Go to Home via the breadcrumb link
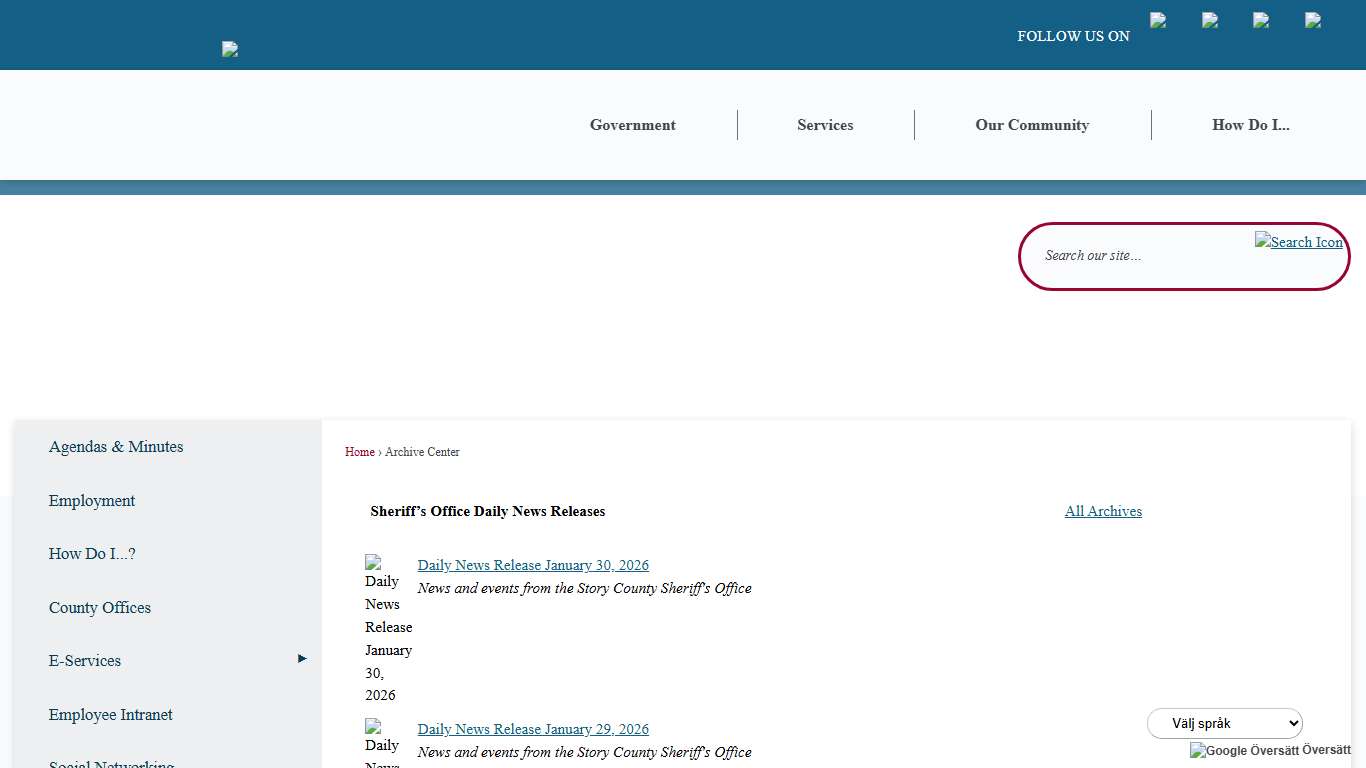This screenshot has width=1366, height=768. point(359,452)
